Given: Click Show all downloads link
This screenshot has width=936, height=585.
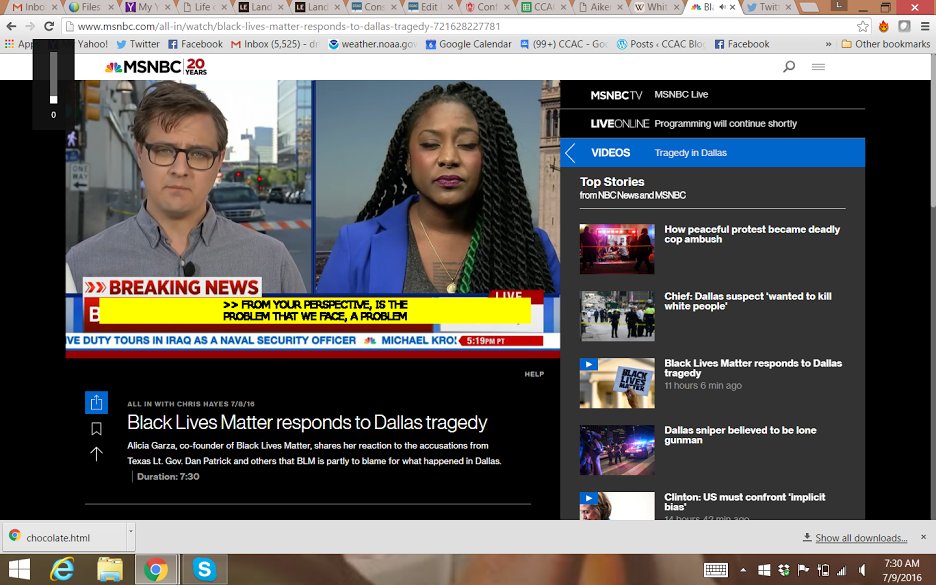Looking at the screenshot, I should (861, 538).
